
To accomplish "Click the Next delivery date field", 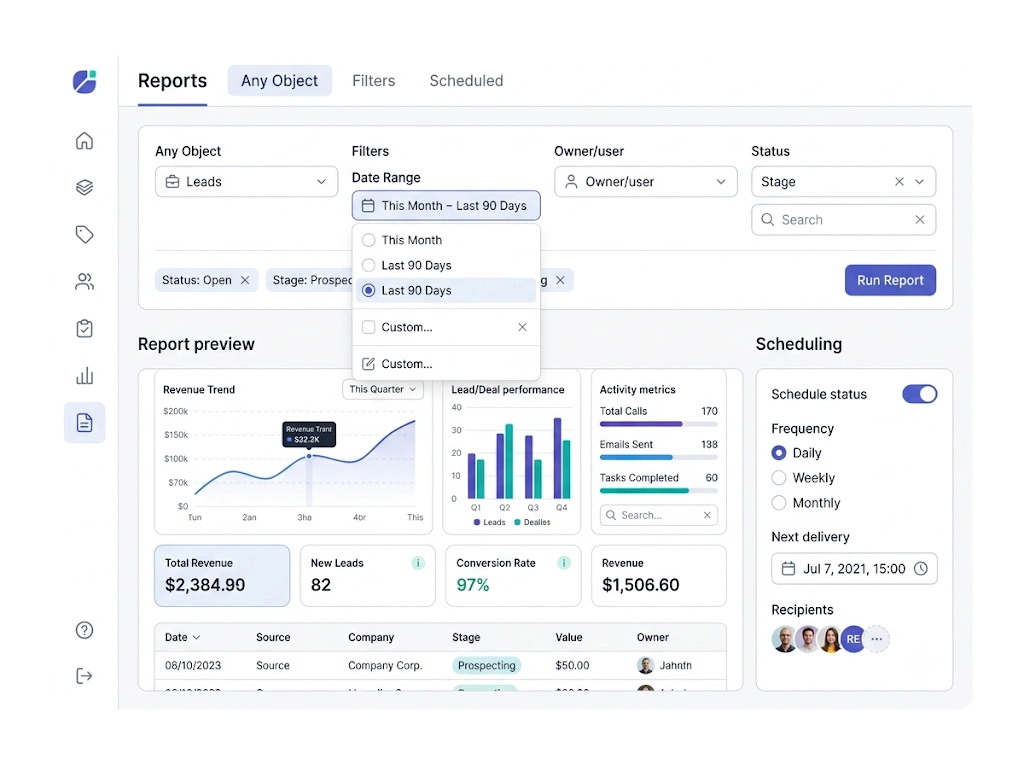I will pos(854,569).
